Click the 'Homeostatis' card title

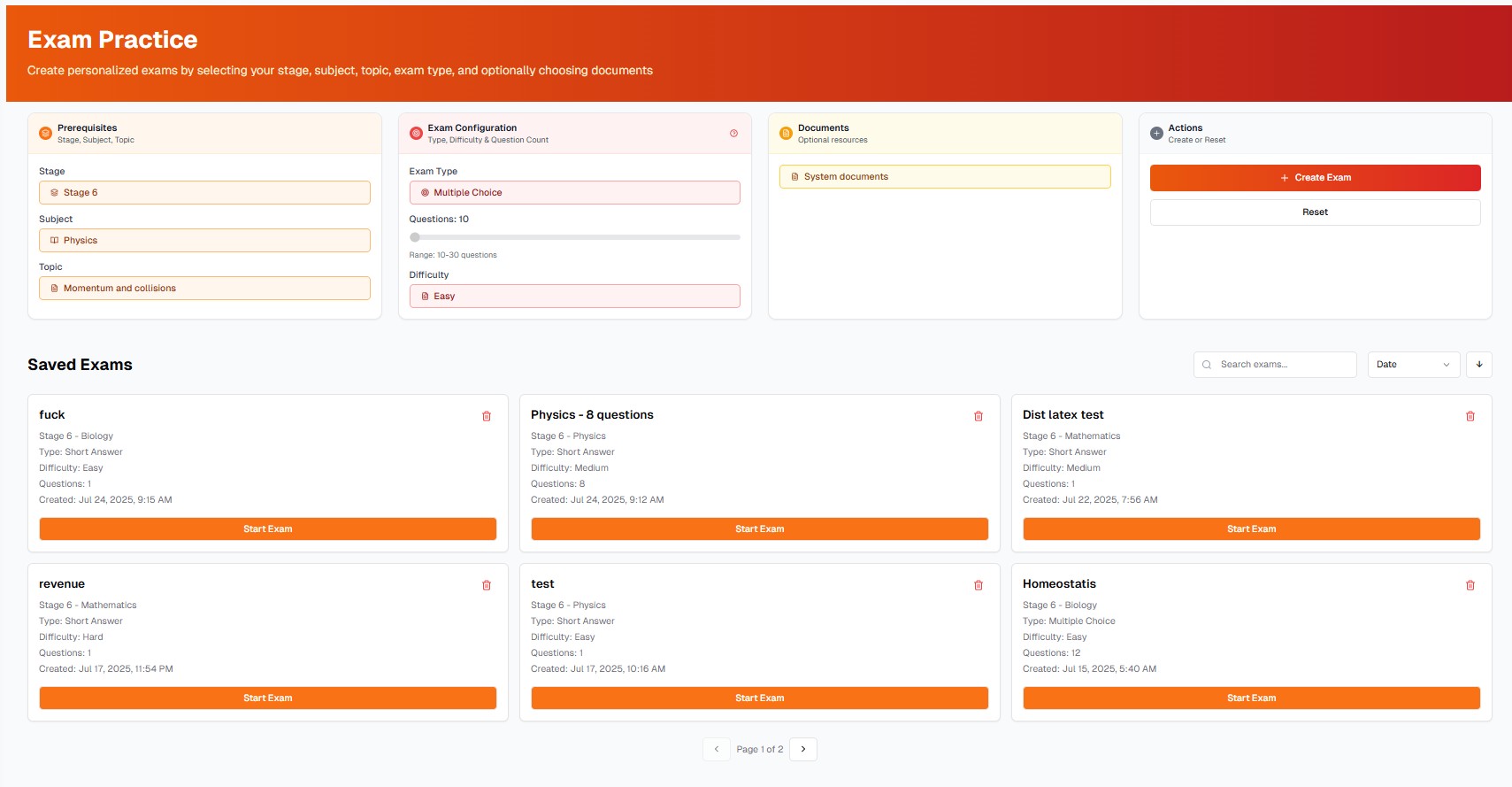click(1059, 583)
